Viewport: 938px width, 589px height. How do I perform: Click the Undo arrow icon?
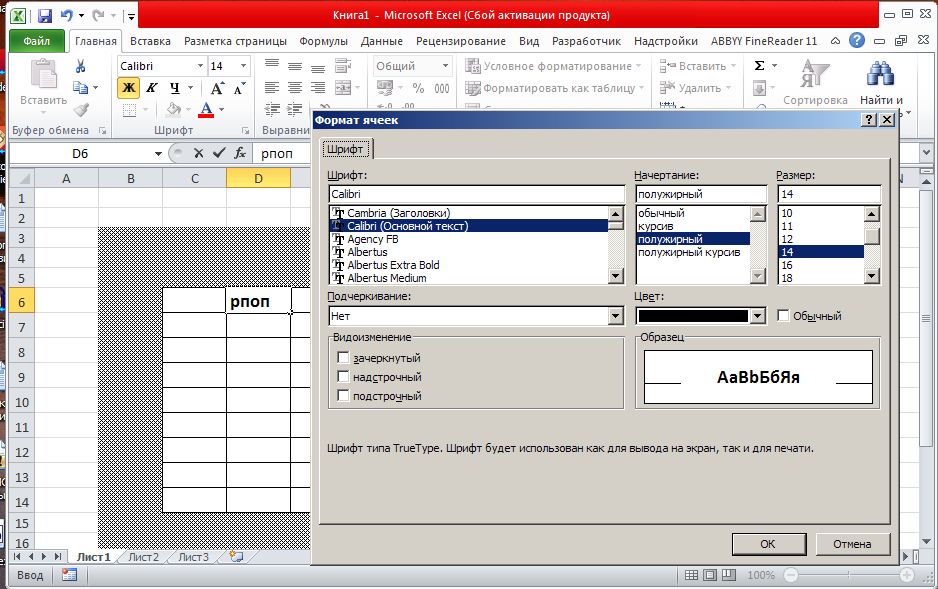[67, 16]
